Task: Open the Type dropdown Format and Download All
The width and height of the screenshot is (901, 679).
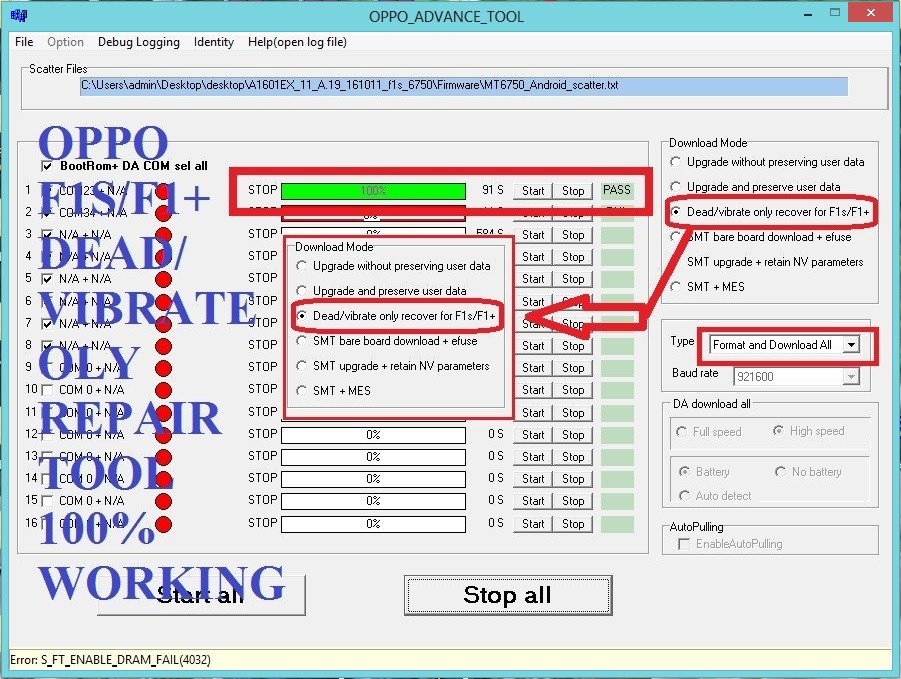Action: [x=785, y=345]
